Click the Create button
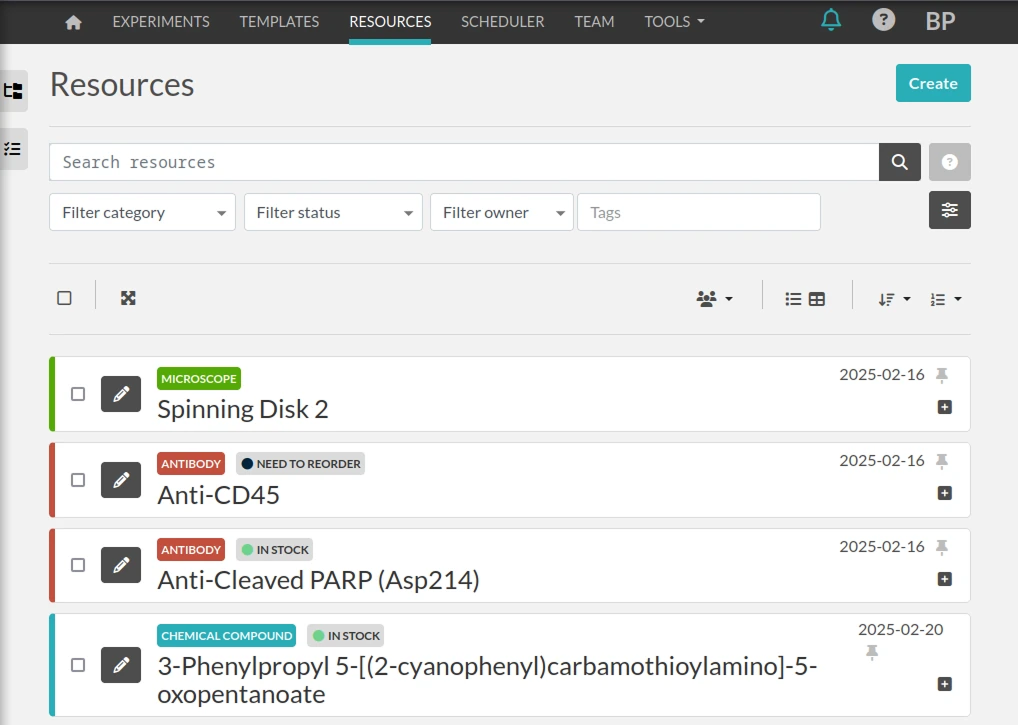This screenshot has height=725, width=1018. point(932,83)
